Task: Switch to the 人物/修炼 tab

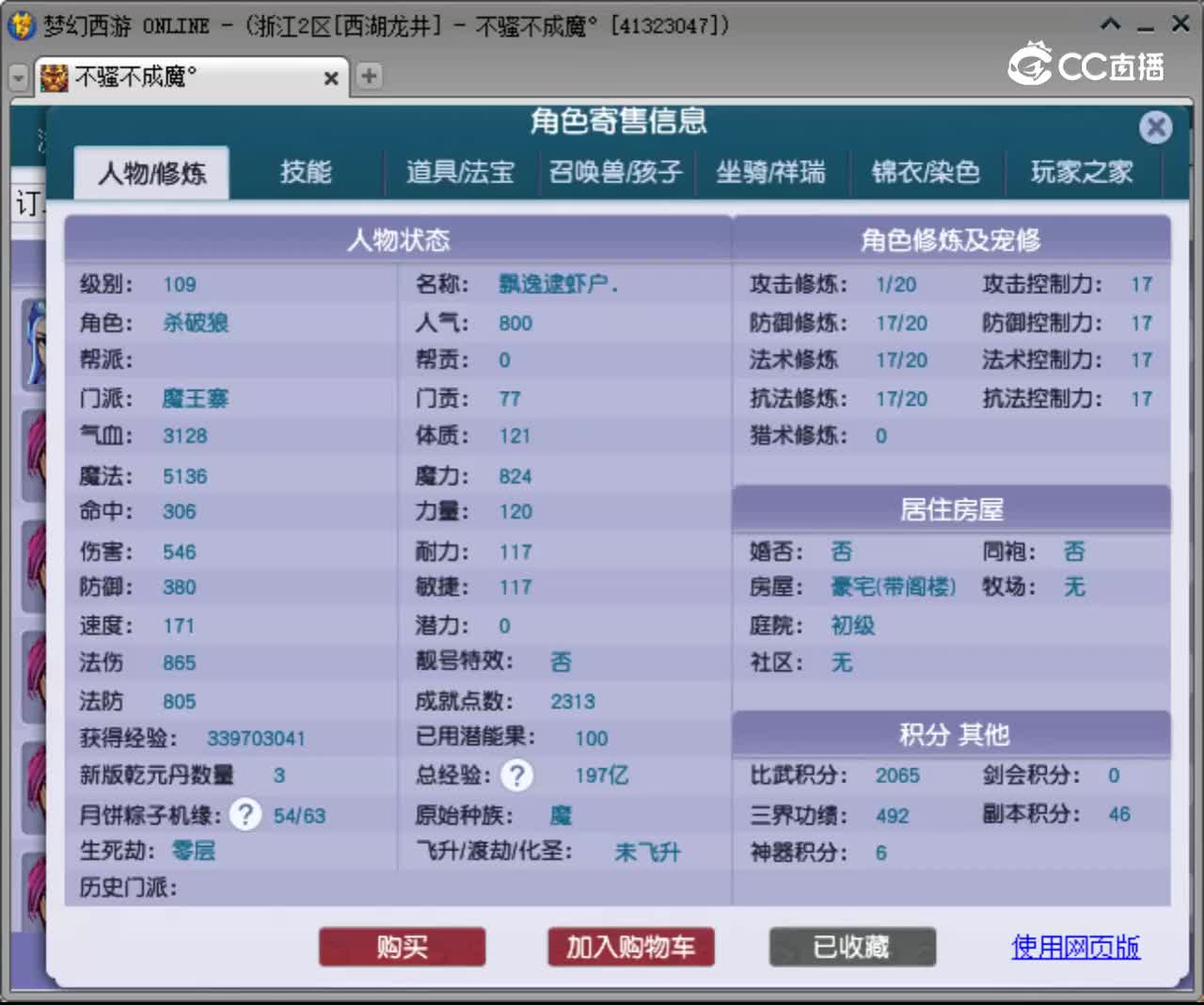Action: click(152, 173)
